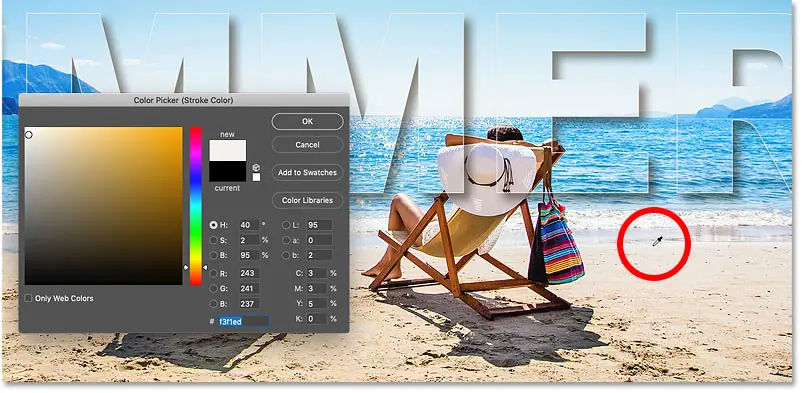This screenshot has width=802, height=393.
Task: Click the right slider arrow on the hue bar
Action: [x=205, y=267]
